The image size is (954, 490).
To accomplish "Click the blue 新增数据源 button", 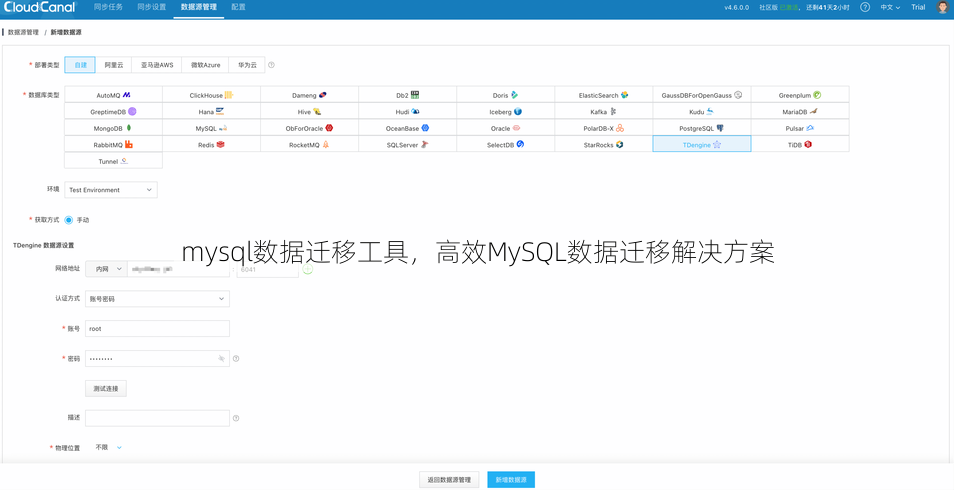I will pyautogui.click(x=511, y=480).
